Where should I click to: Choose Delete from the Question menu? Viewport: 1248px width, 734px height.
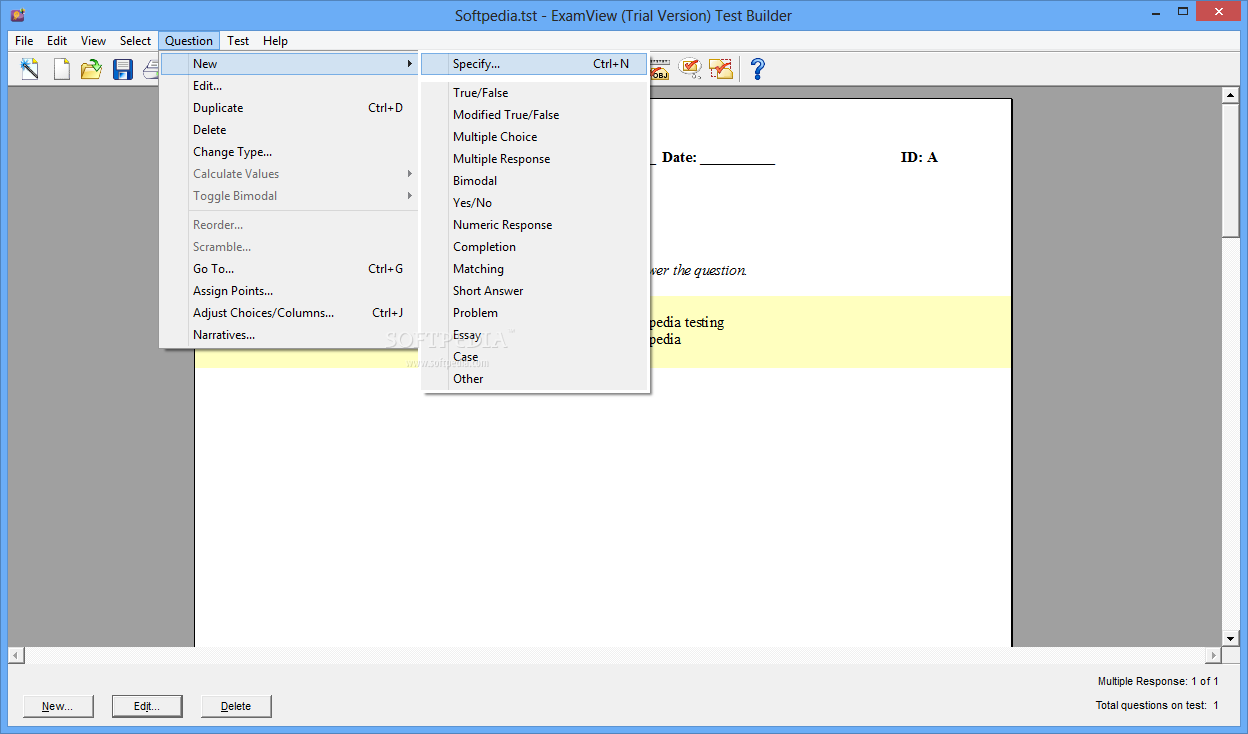pos(289,130)
